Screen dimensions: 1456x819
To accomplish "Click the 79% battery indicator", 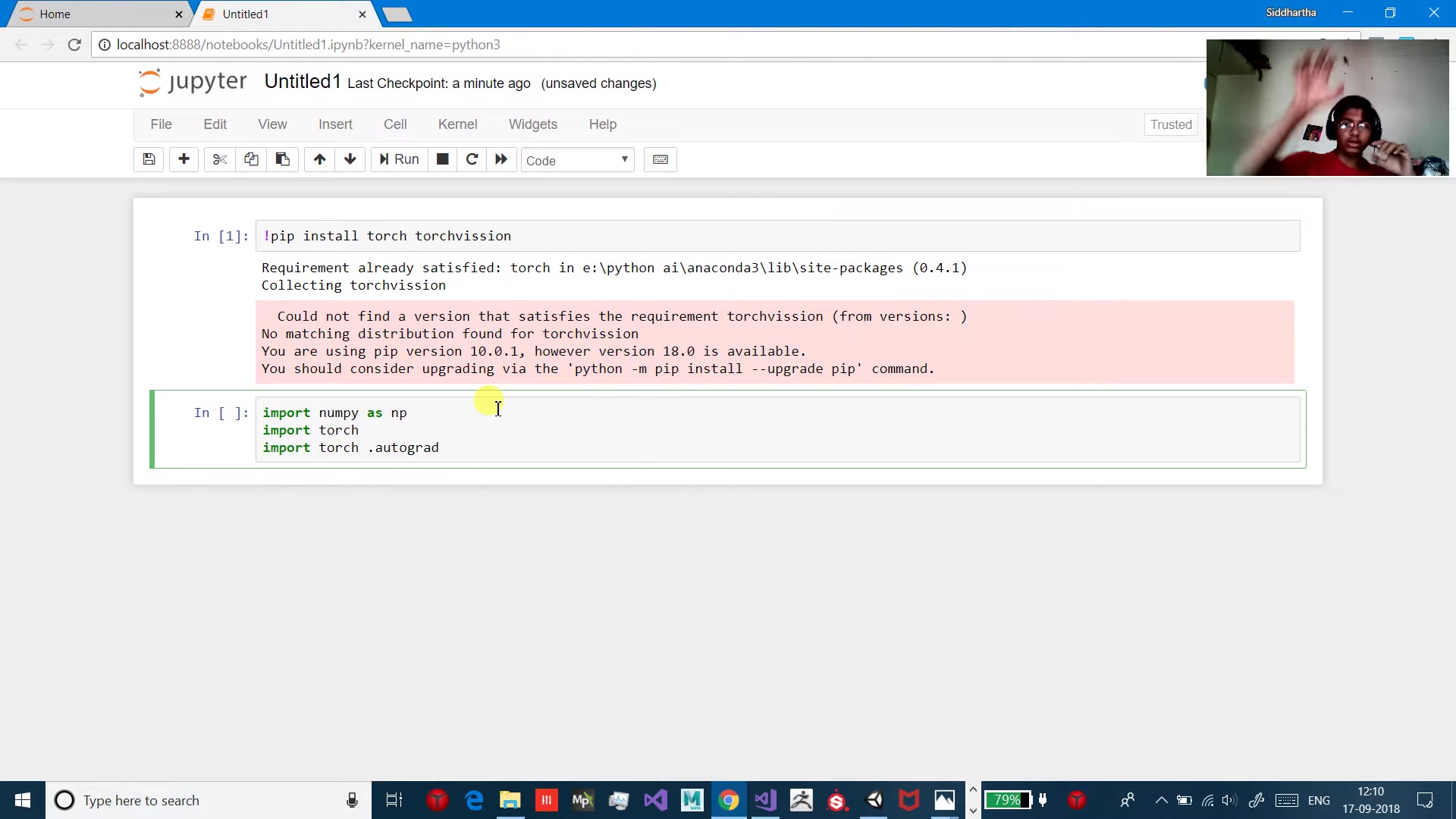I will click(1007, 800).
